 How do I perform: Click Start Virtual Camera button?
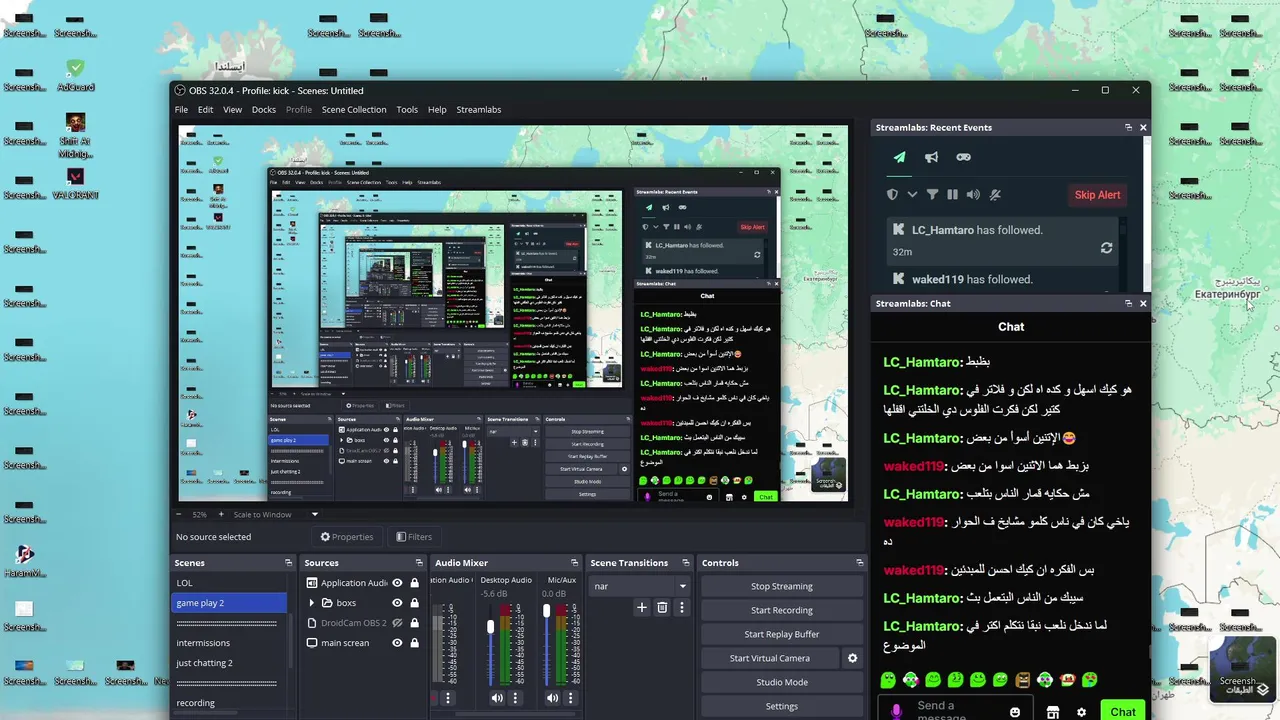point(769,658)
